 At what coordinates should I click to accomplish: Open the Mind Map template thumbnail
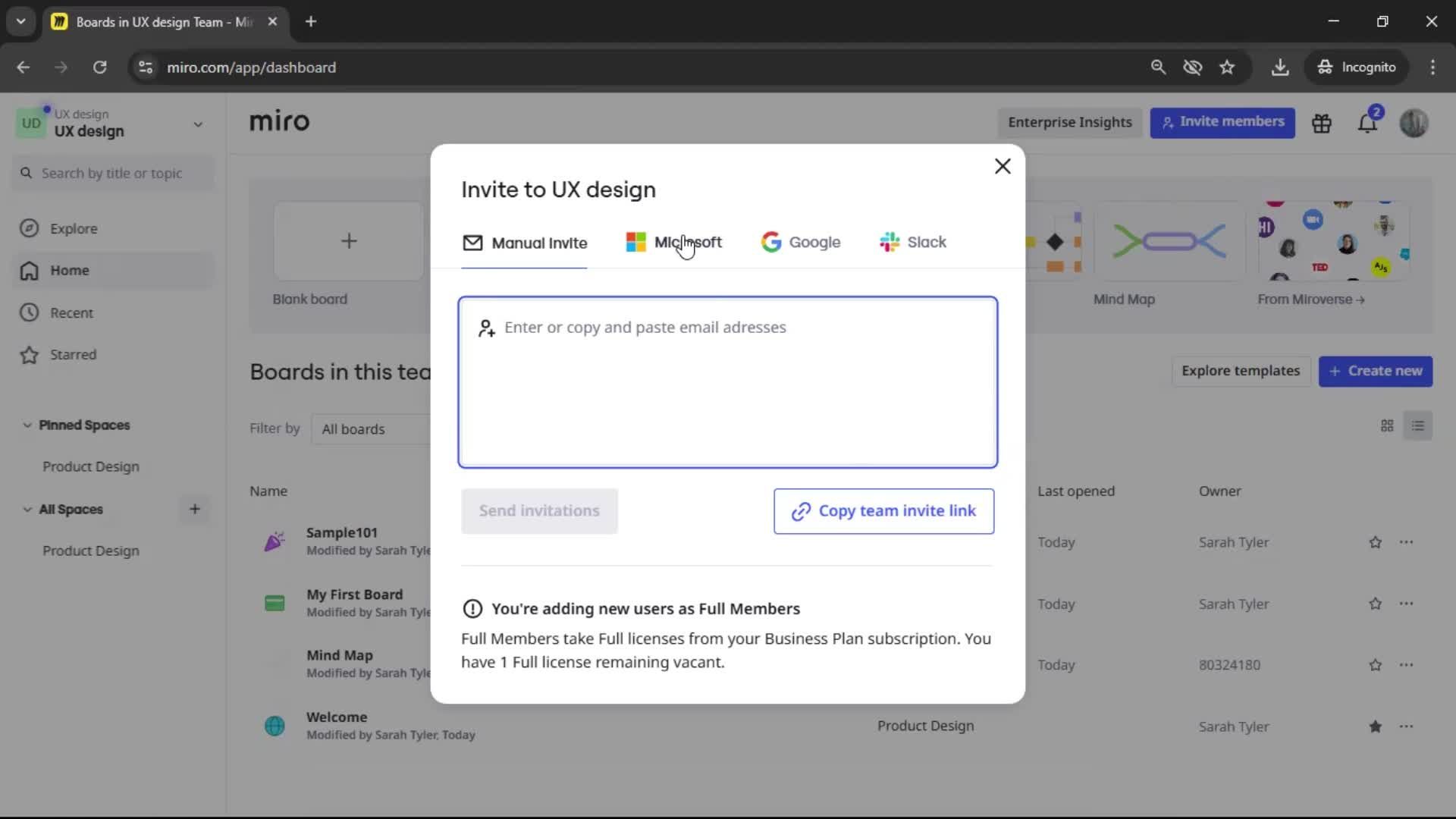[x=1169, y=241]
